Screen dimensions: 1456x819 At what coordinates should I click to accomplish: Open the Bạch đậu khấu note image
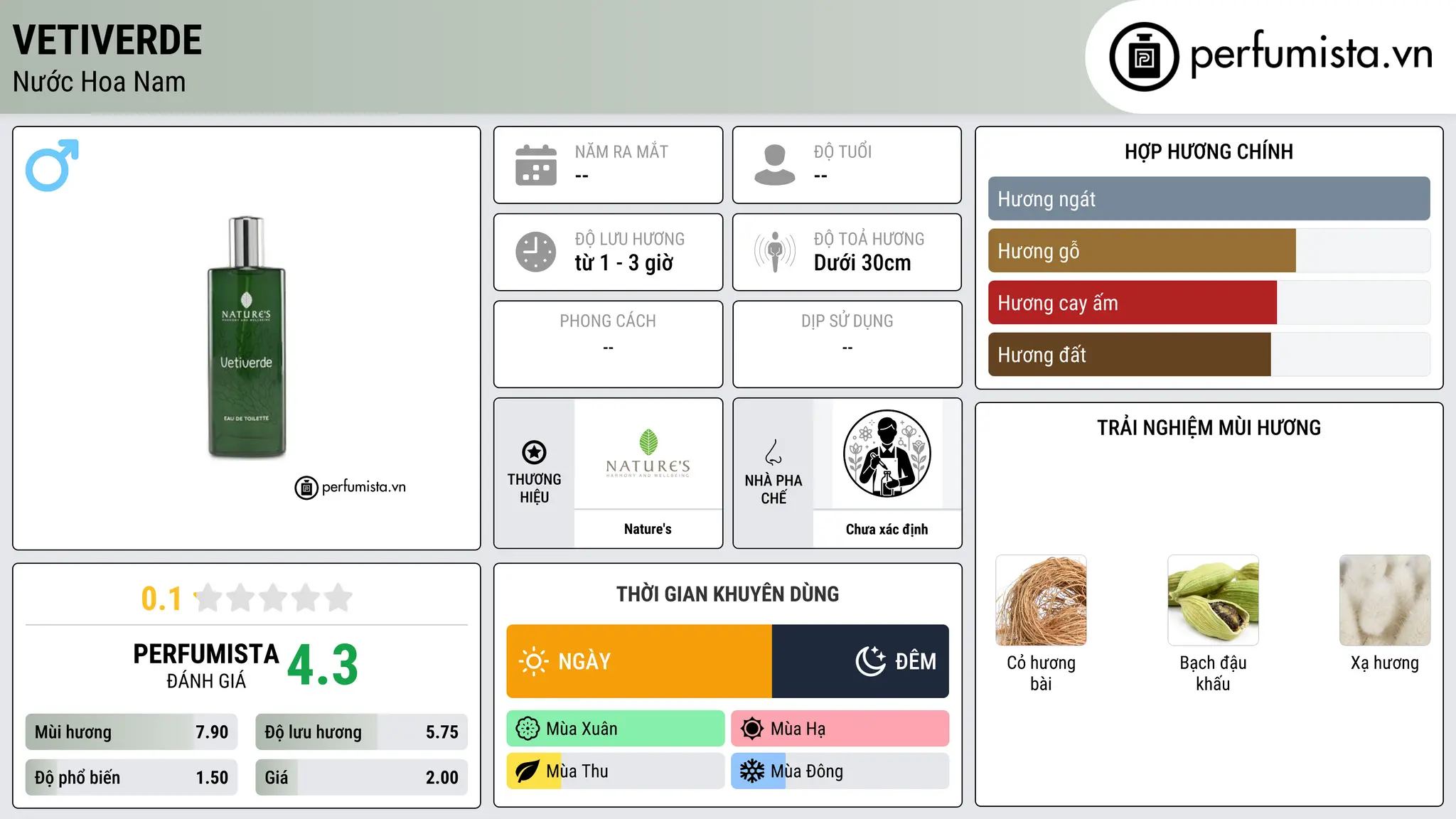click(x=1213, y=600)
